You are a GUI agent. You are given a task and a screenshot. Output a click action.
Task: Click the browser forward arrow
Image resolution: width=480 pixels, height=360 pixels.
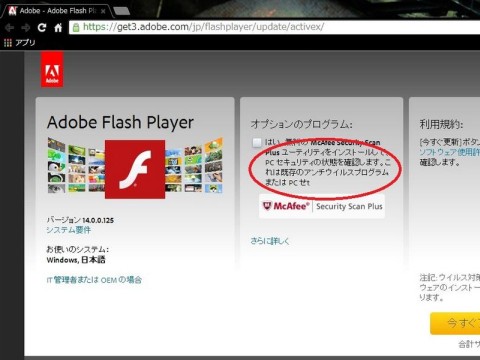coord(25,28)
